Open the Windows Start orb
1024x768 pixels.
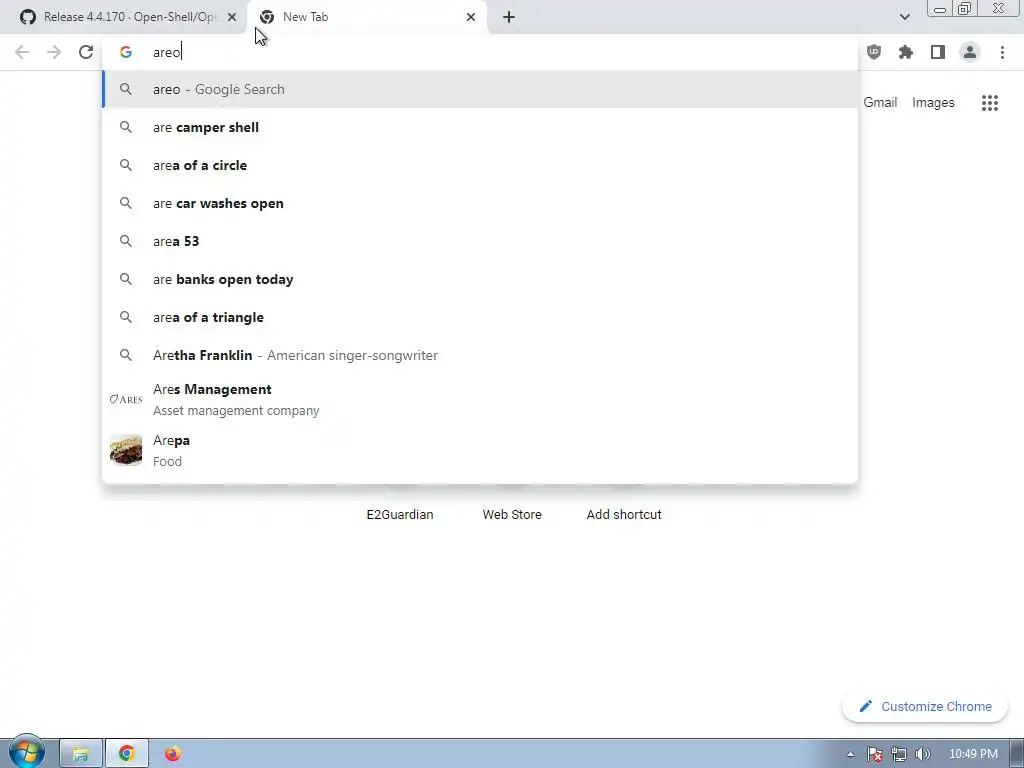point(26,752)
